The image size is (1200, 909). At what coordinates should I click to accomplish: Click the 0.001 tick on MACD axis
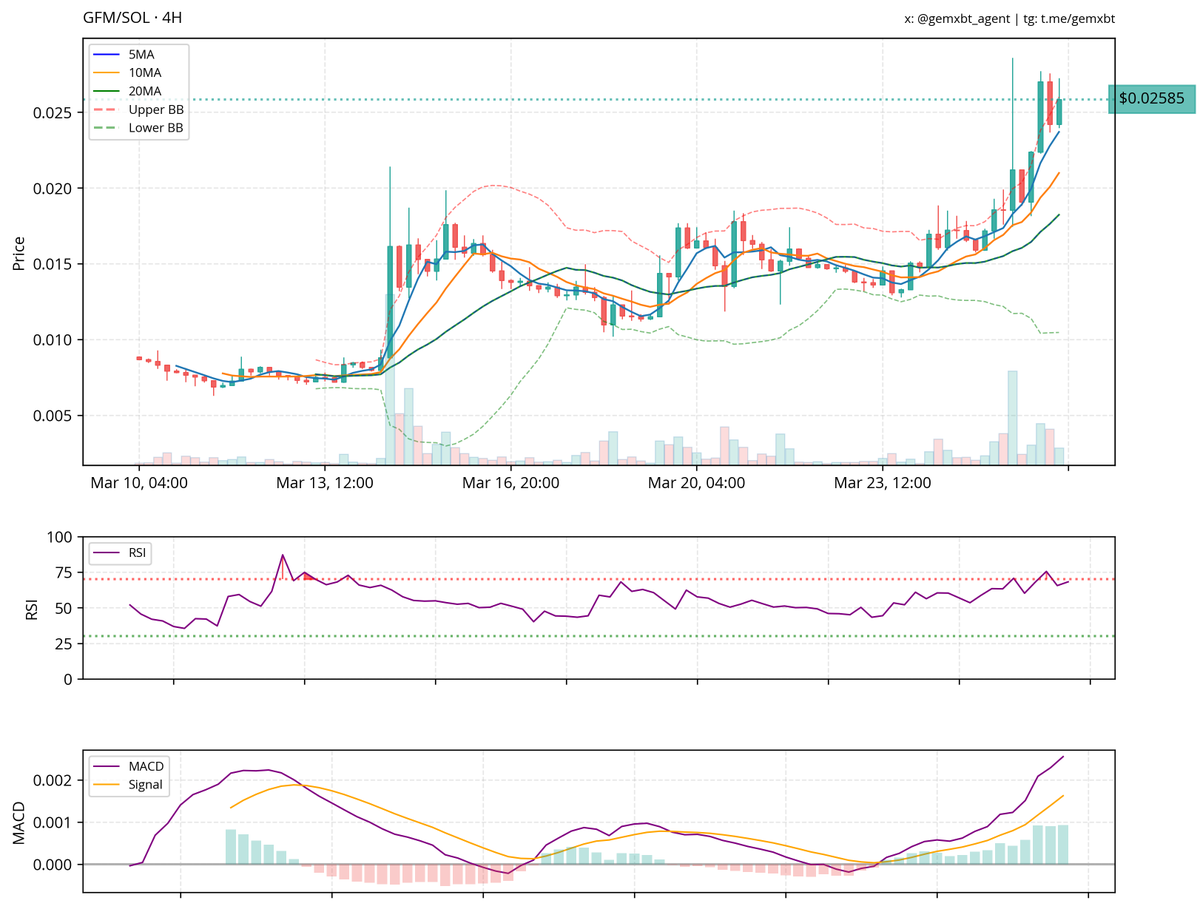pos(54,822)
